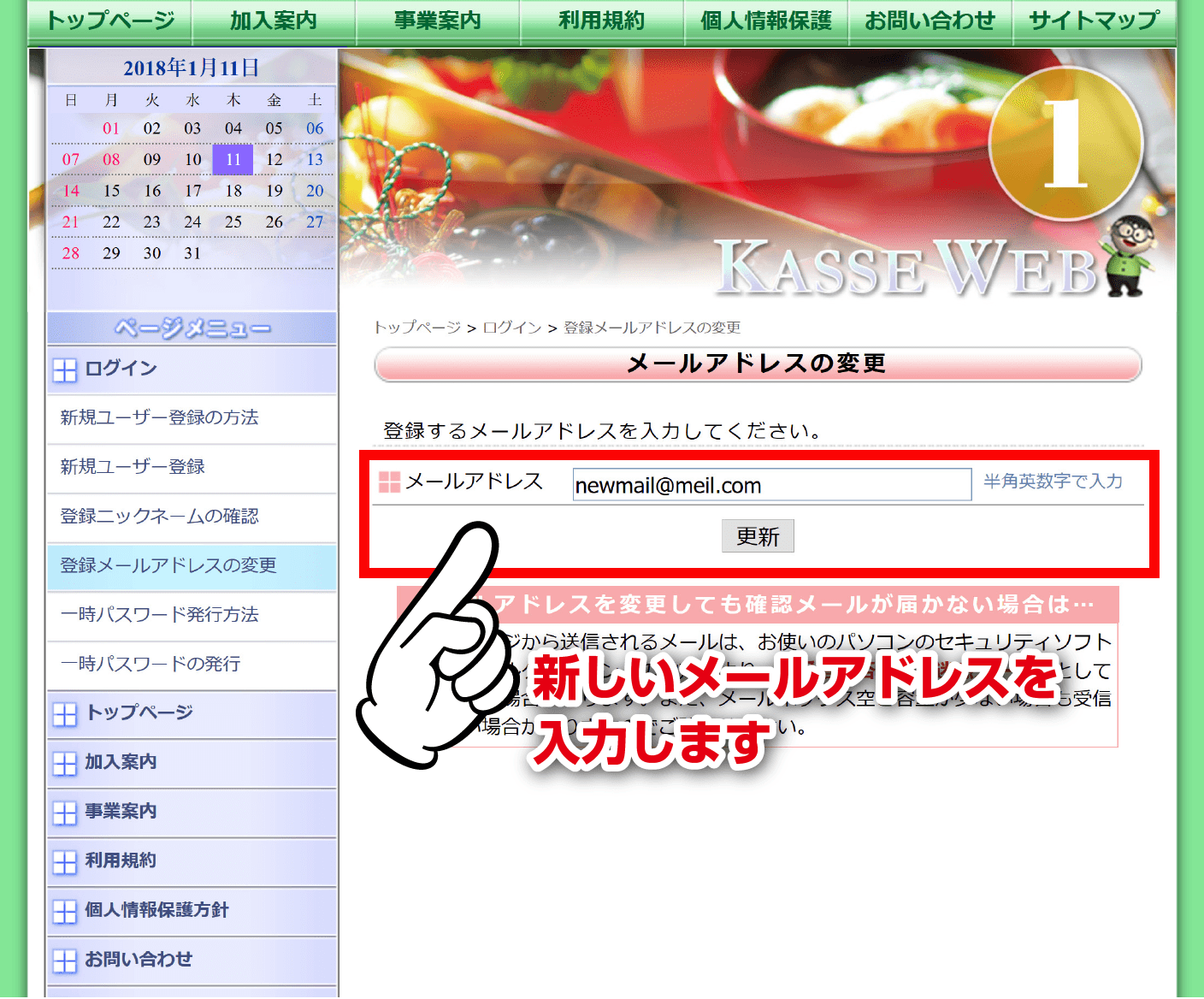The width and height of the screenshot is (1204, 999).
Task: Go to 加入案内 in sidebar menu
Action: pyautogui.click(x=192, y=764)
